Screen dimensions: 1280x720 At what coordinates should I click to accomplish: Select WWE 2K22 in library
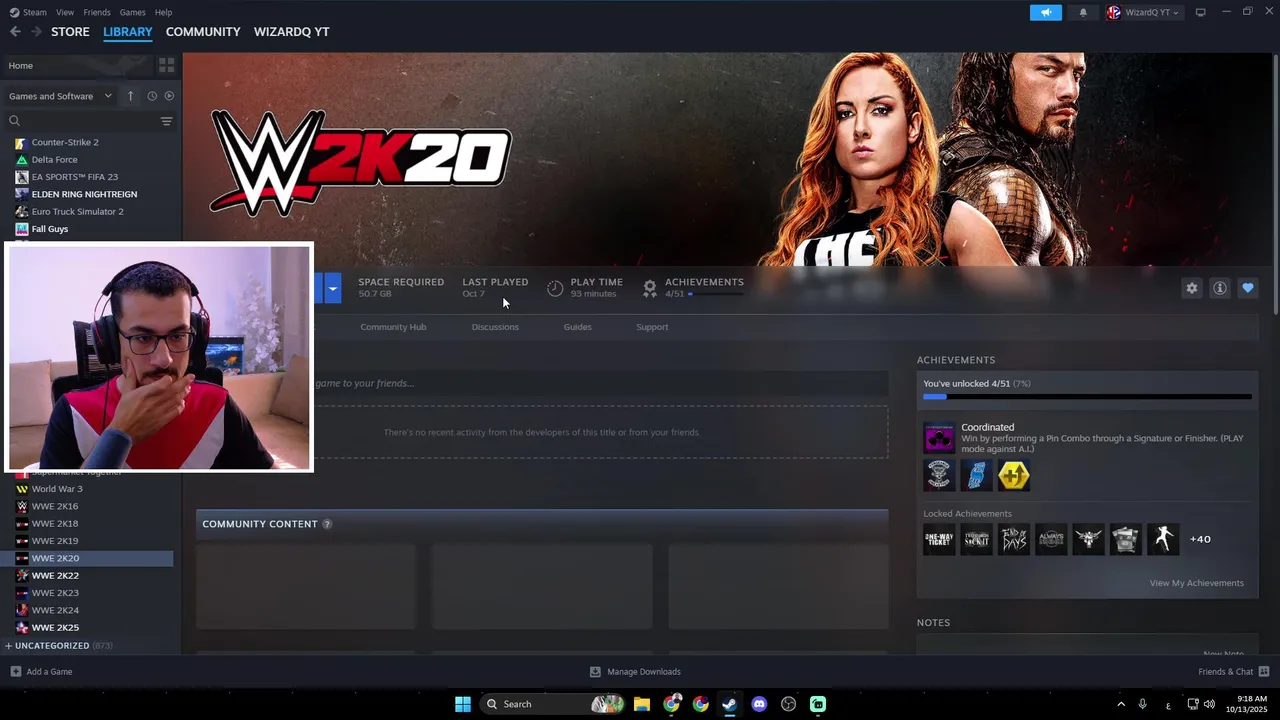[55, 576]
